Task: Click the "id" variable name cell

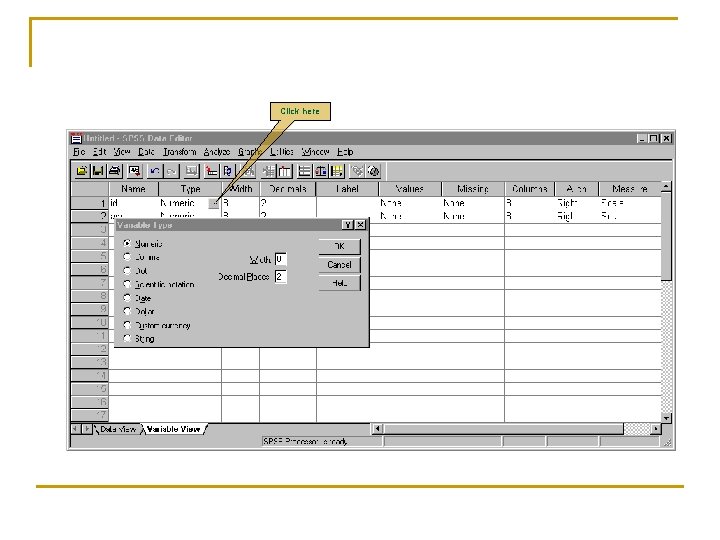Action: (x=134, y=203)
